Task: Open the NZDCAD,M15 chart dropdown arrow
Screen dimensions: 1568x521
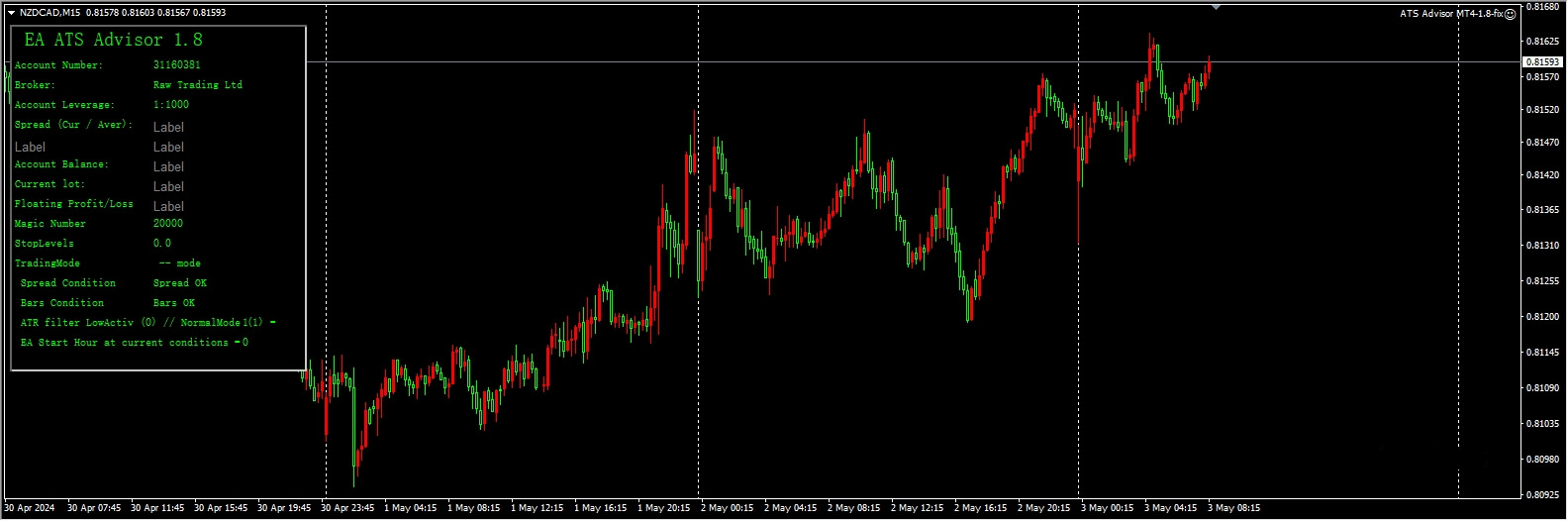Action: [x=11, y=13]
